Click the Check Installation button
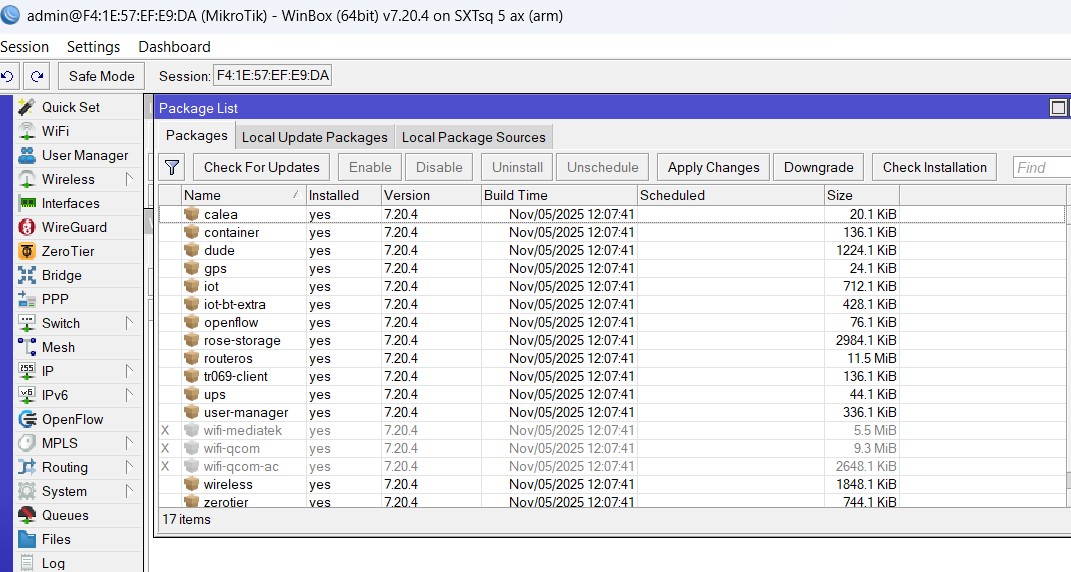This screenshot has width=1071, height=572. tap(934, 167)
